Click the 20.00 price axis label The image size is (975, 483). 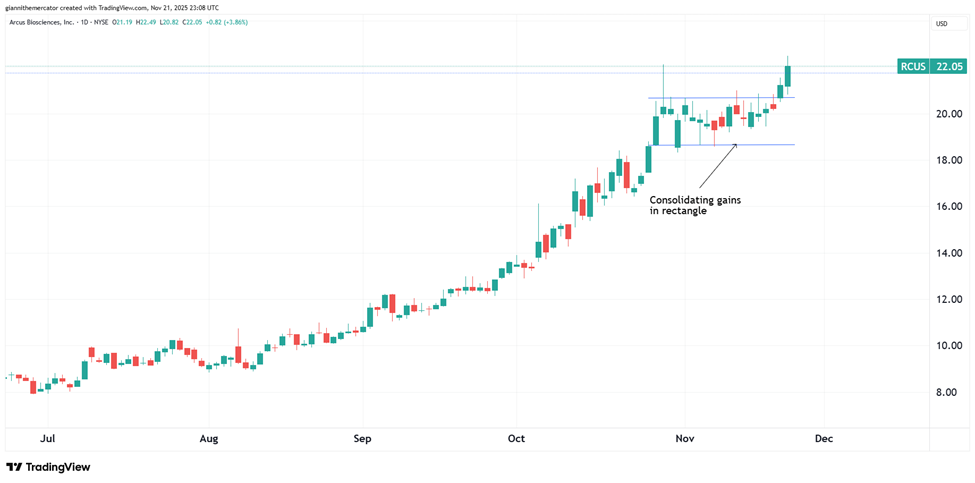pos(947,114)
